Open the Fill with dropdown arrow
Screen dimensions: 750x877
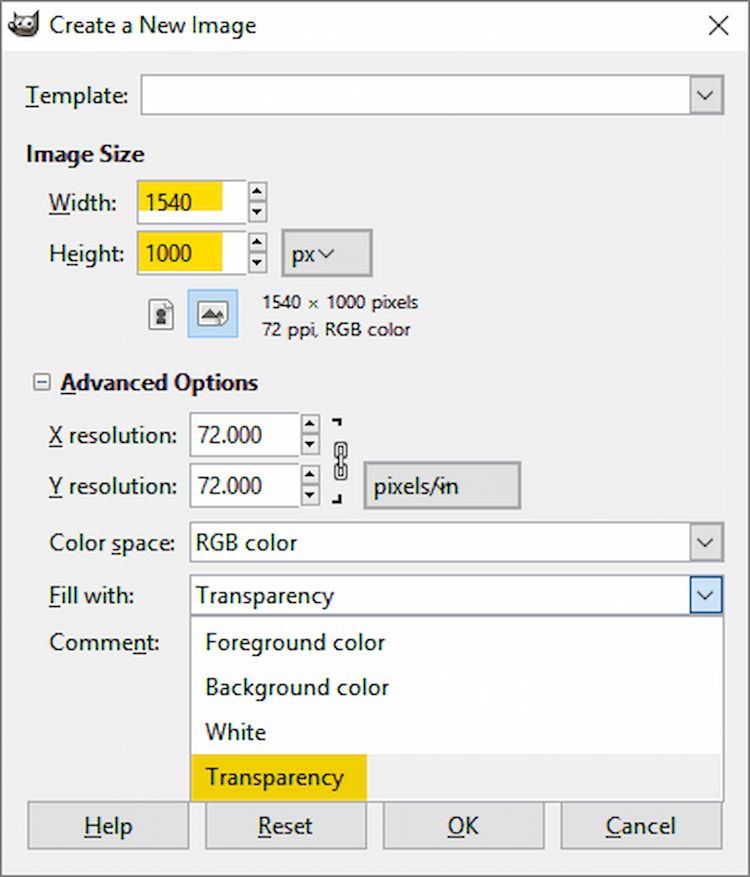707,595
